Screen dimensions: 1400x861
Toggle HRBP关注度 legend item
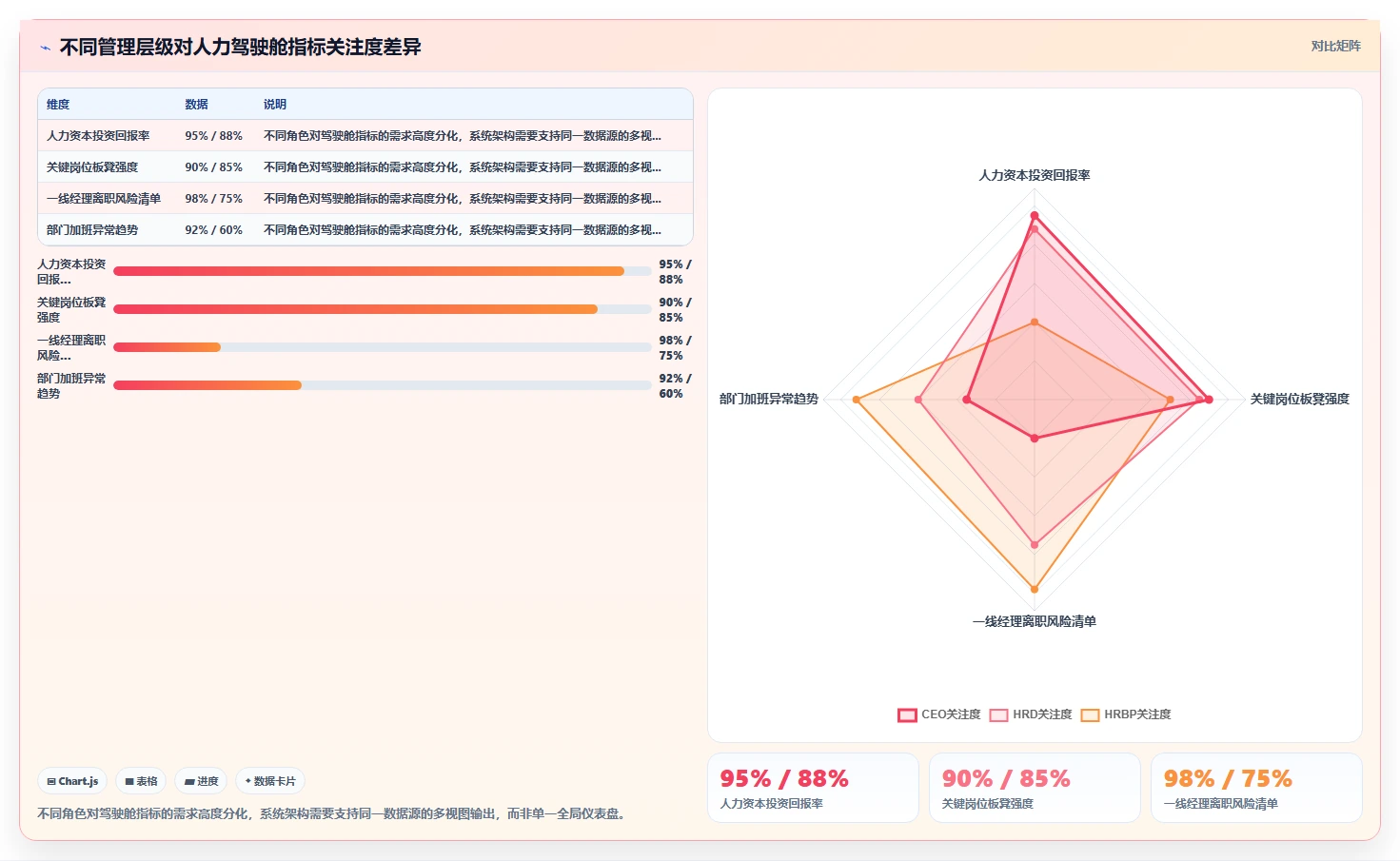(x=1125, y=714)
